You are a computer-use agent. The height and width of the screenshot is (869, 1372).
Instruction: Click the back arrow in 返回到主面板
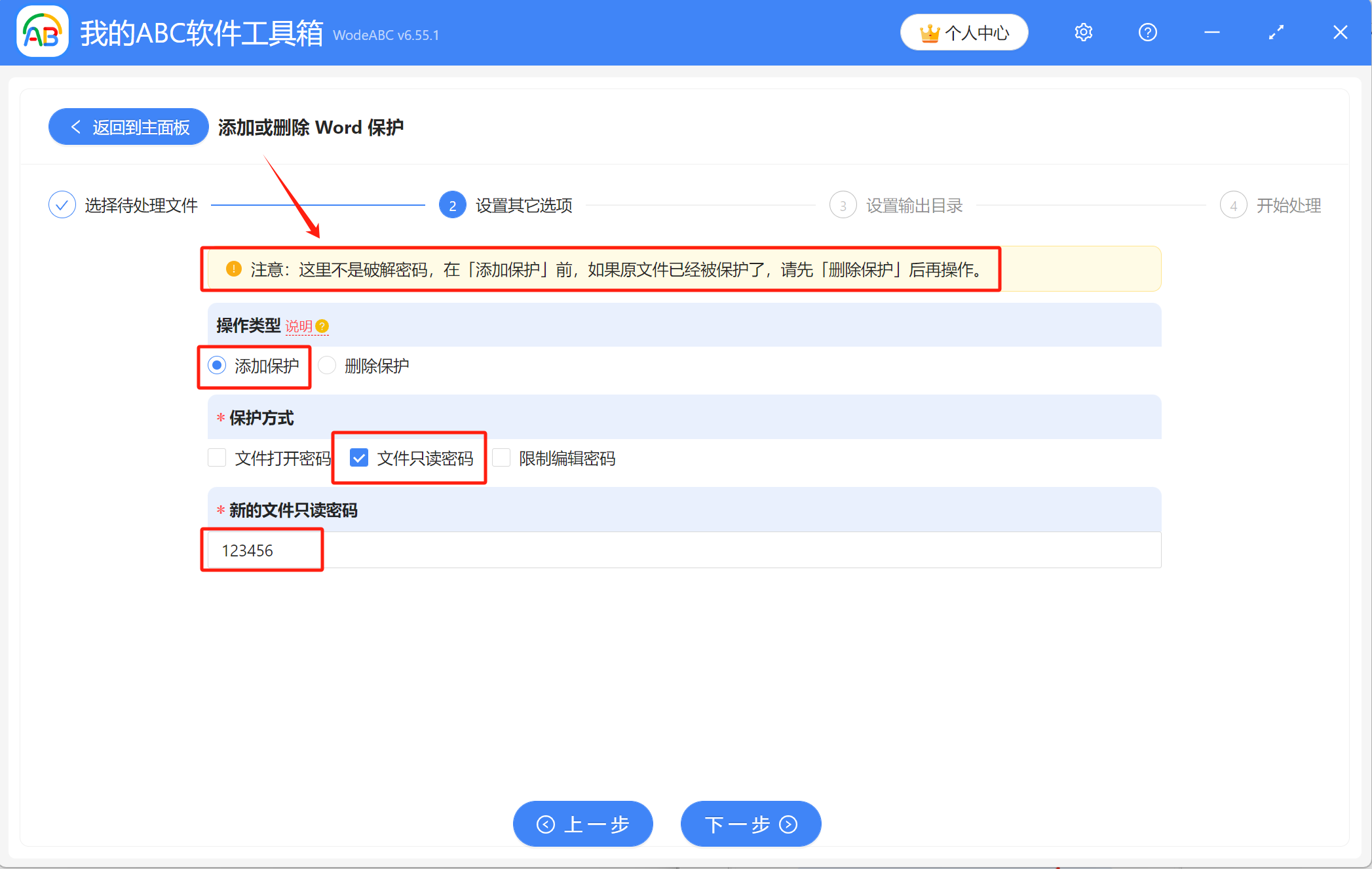coord(75,126)
